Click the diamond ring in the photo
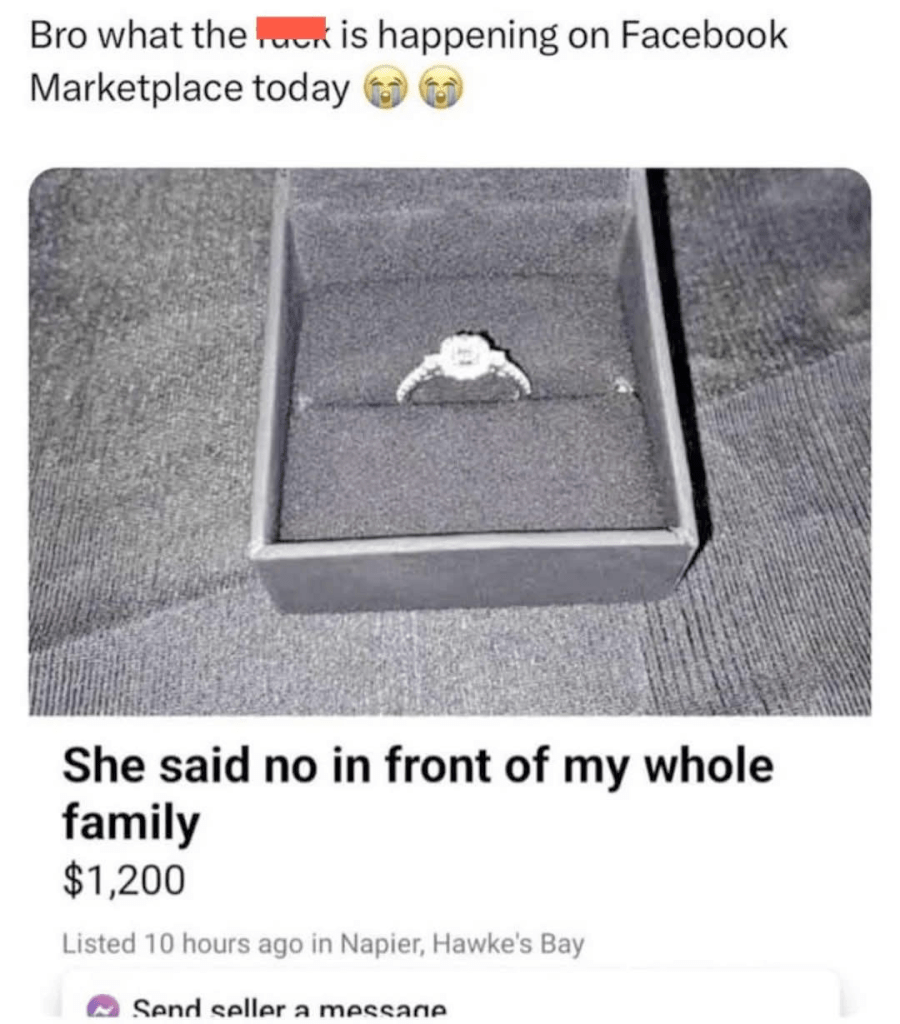 click(x=464, y=369)
